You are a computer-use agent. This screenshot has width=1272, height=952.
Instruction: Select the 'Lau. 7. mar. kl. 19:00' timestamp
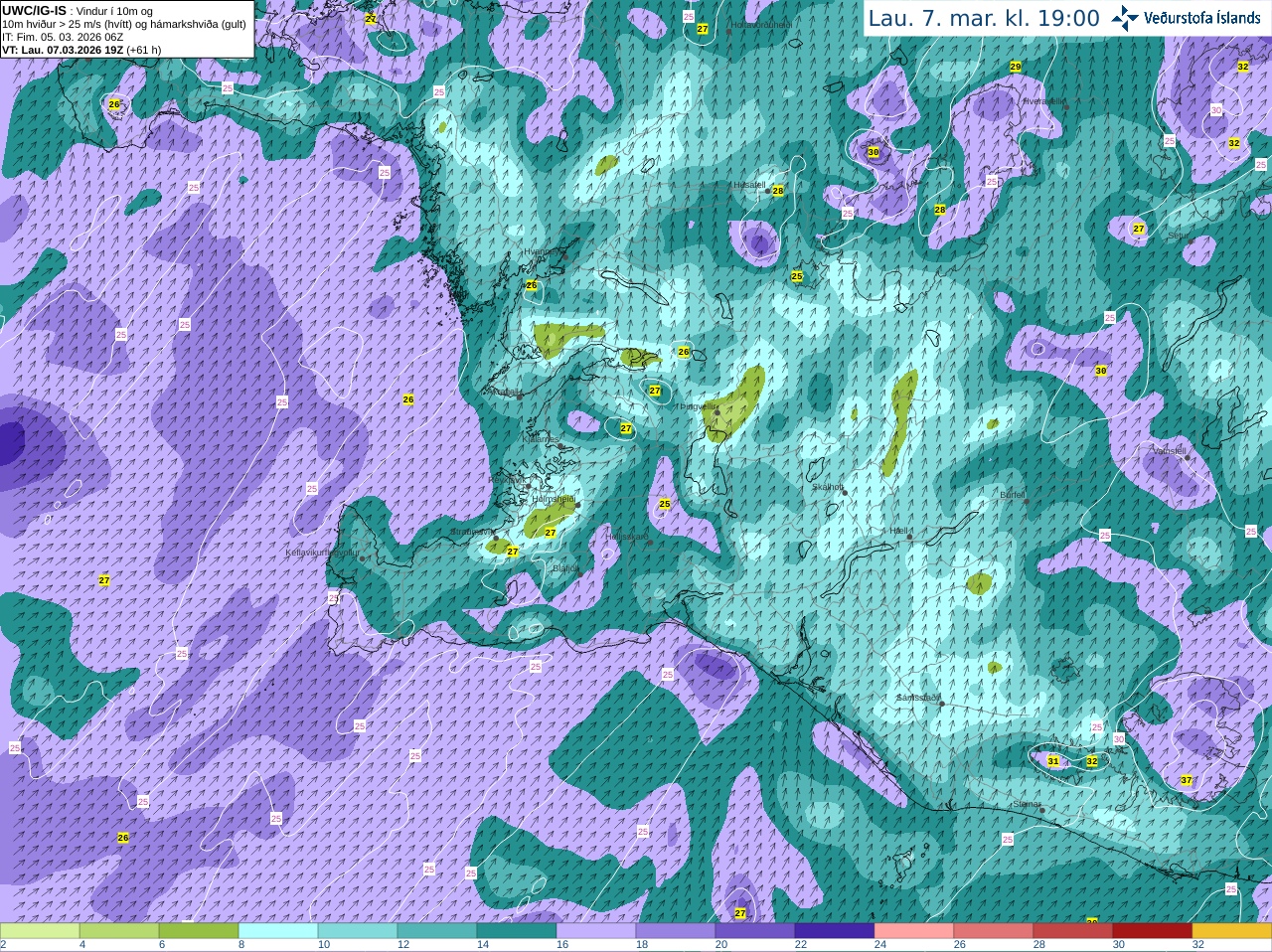click(984, 18)
